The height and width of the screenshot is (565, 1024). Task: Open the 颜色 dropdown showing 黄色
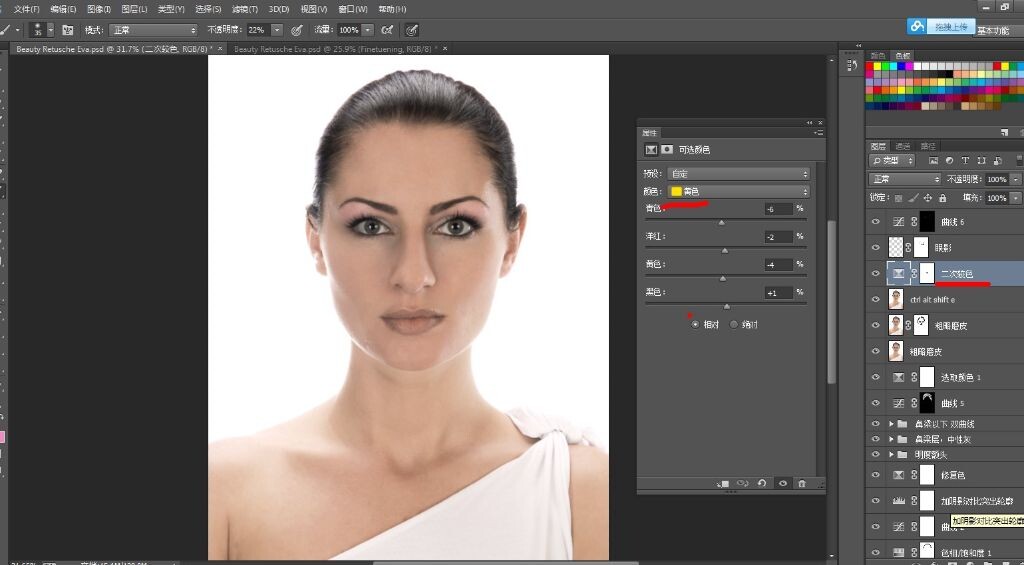(x=739, y=191)
